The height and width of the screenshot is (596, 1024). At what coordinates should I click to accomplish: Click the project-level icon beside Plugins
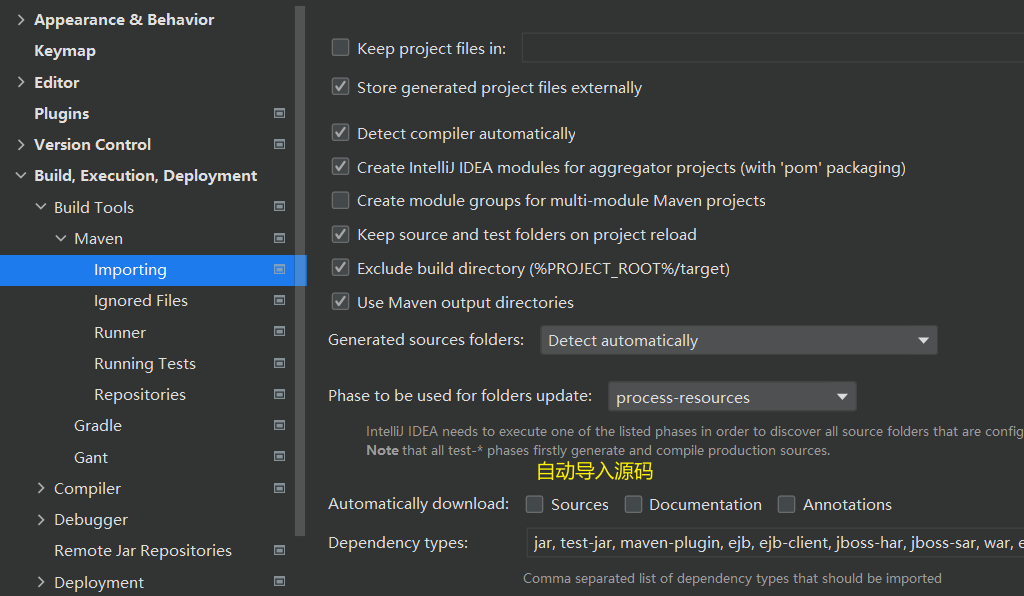(280, 114)
